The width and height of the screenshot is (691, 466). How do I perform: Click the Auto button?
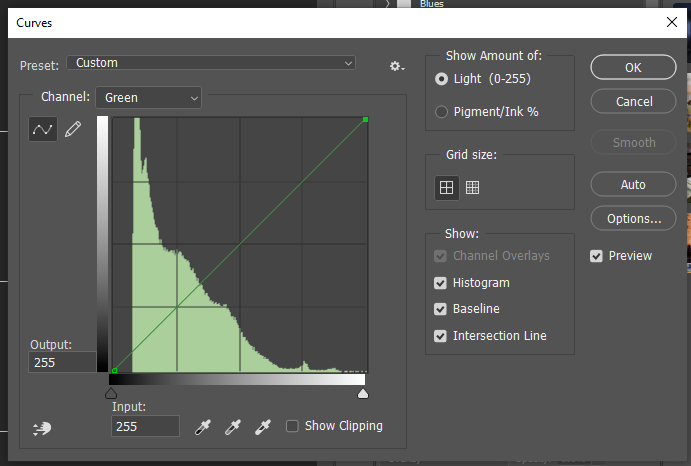633,184
